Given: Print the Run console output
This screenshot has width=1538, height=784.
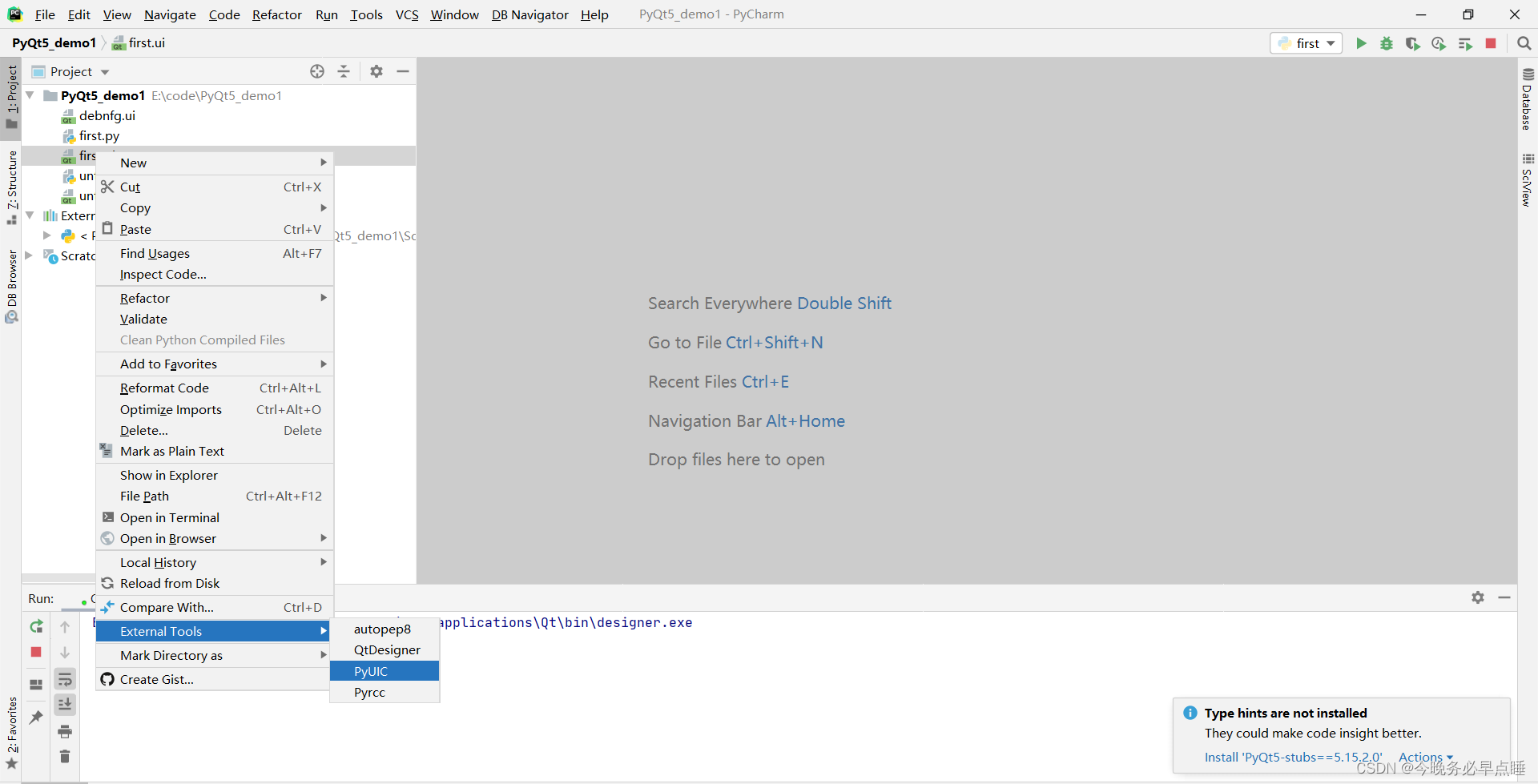Looking at the screenshot, I should 65,731.
